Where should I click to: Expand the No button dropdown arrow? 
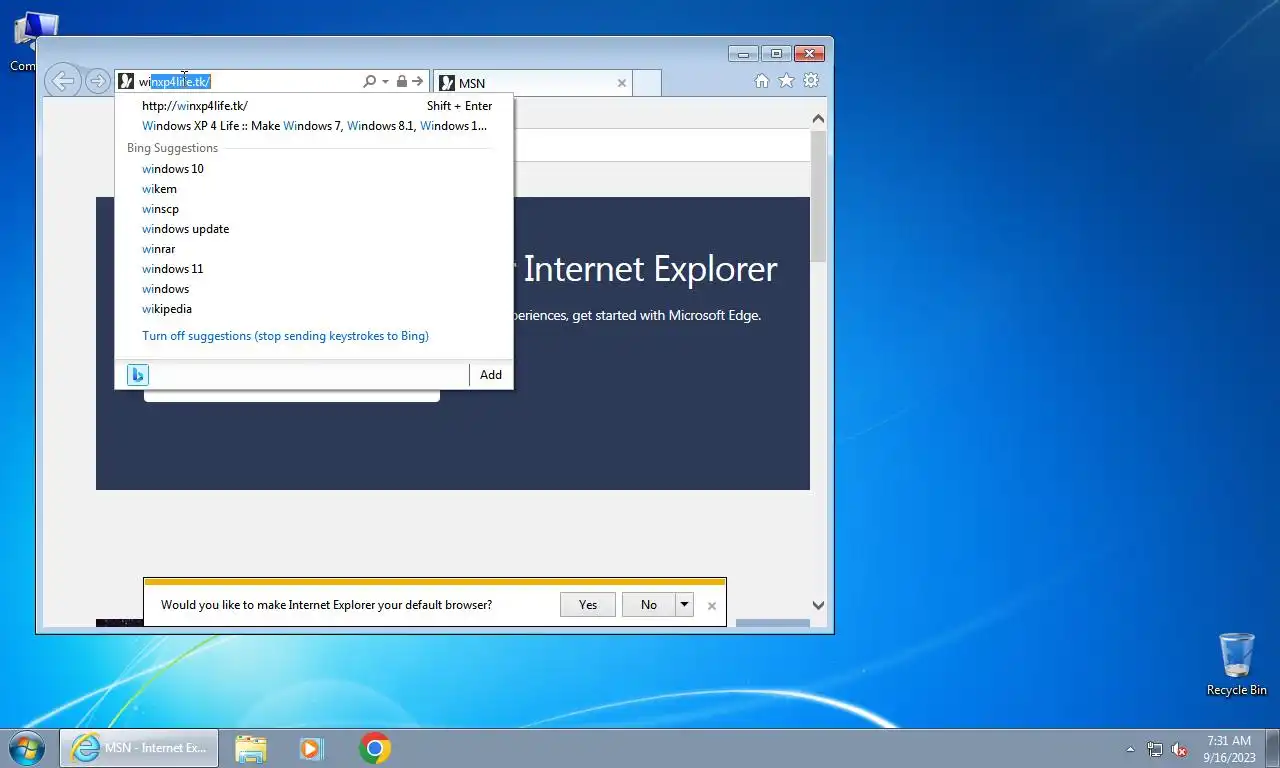click(684, 605)
